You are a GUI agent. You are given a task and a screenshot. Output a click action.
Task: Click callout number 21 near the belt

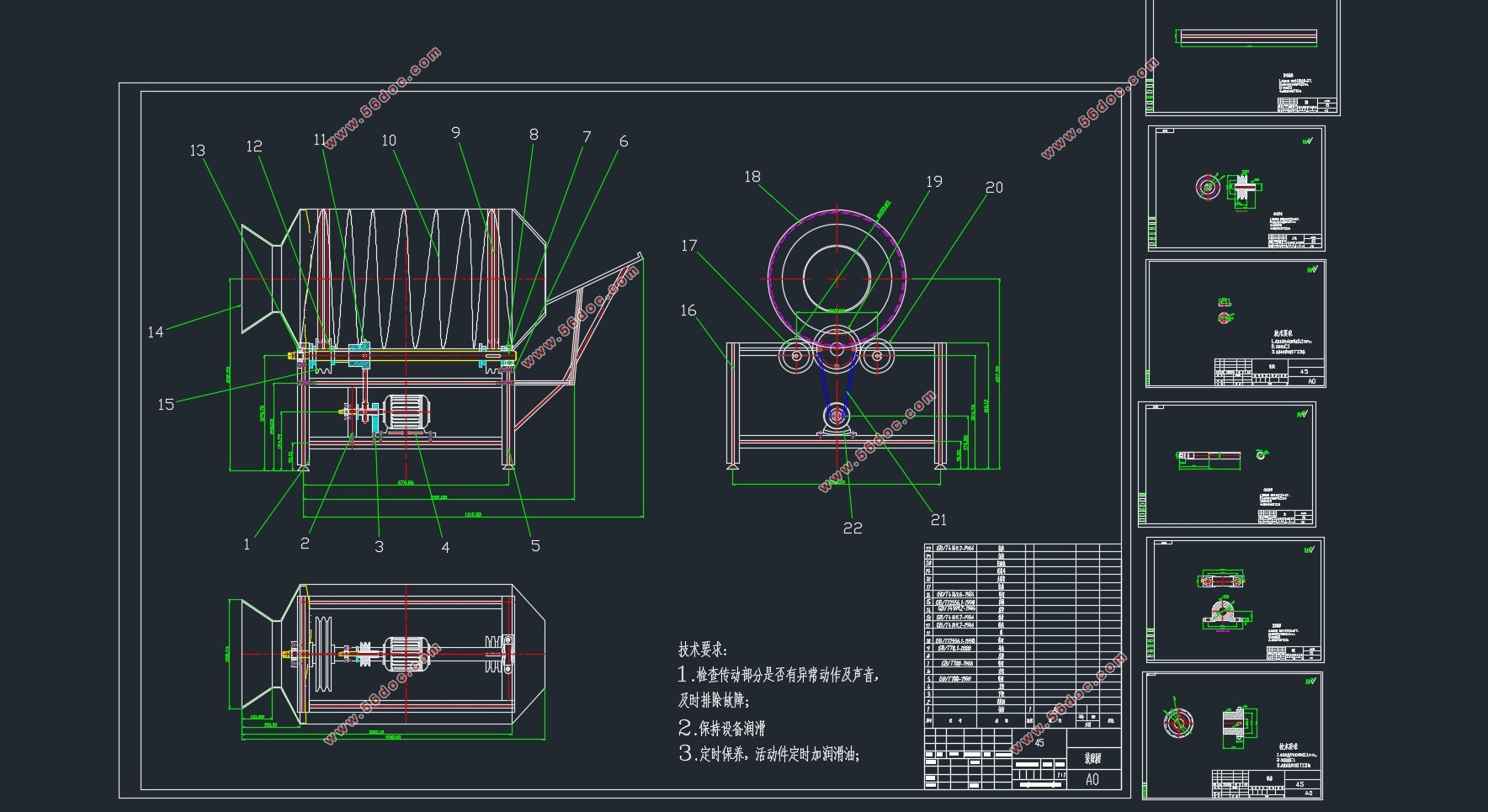tap(938, 520)
